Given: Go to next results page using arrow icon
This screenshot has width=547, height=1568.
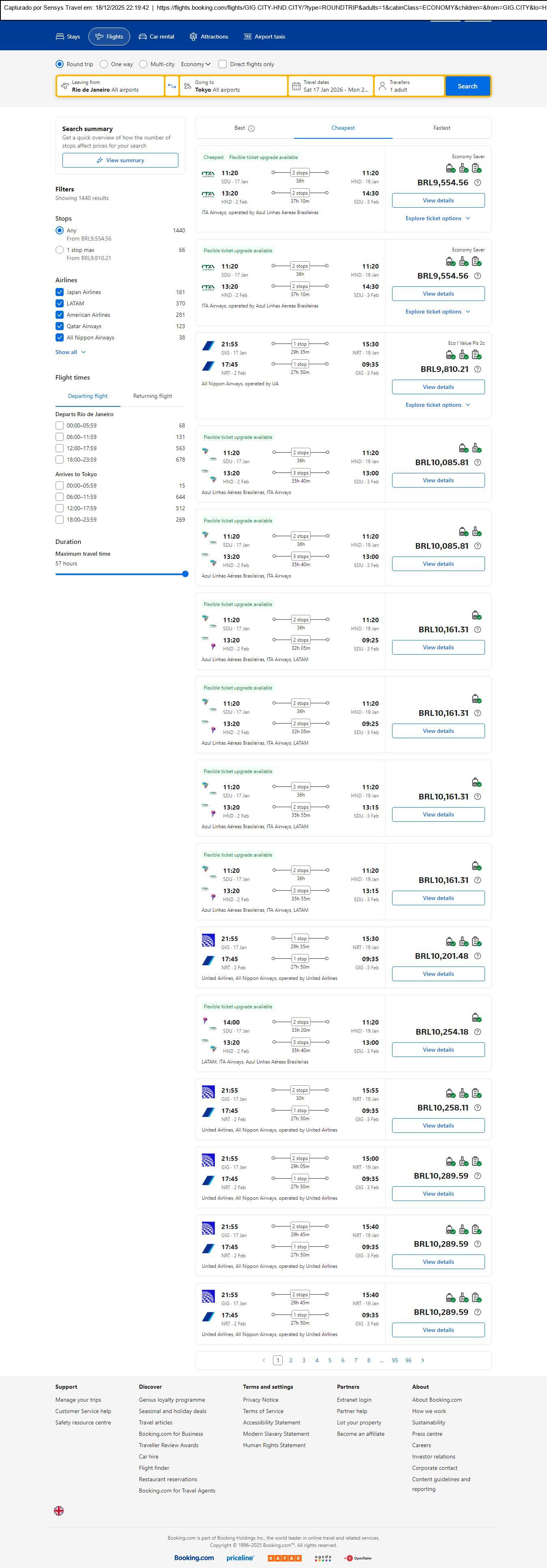Looking at the screenshot, I should point(423,1360).
